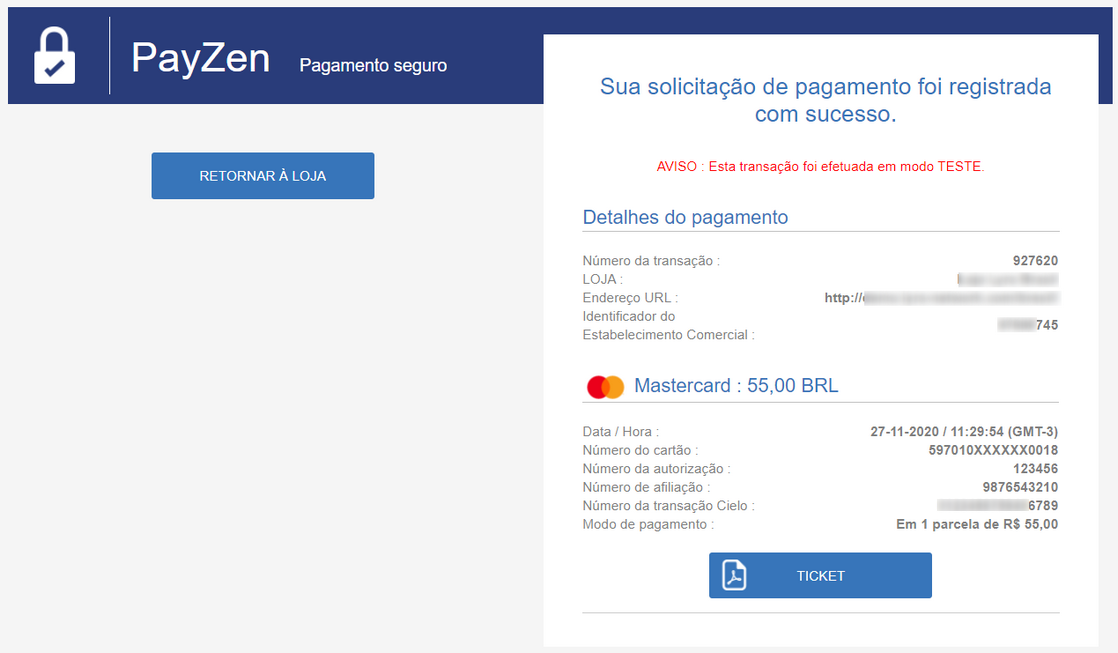Screen dimensions: 1118x653
Task: Click the 'Endereço URL :' label
Action: 630,298
